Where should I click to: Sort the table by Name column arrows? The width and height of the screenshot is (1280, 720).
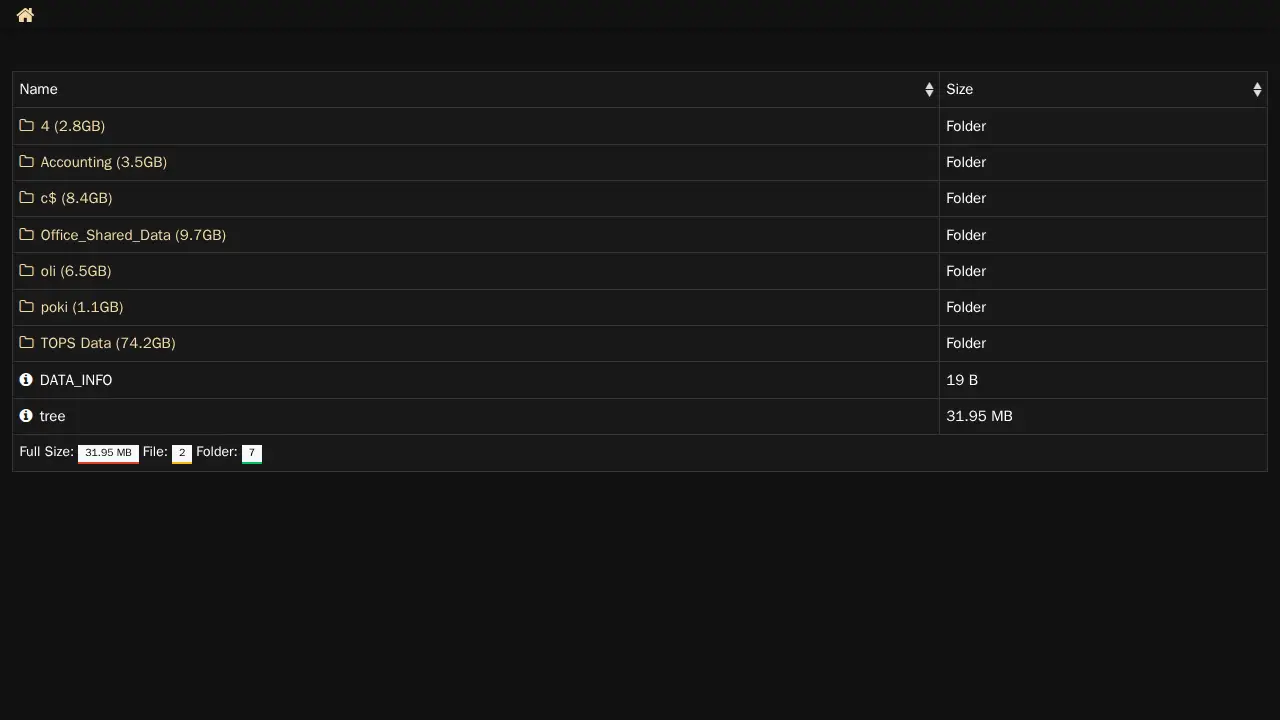tap(929, 90)
